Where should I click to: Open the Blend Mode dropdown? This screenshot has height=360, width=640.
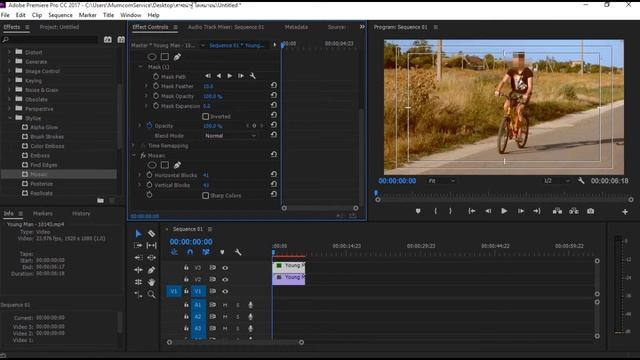pyautogui.click(x=231, y=136)
